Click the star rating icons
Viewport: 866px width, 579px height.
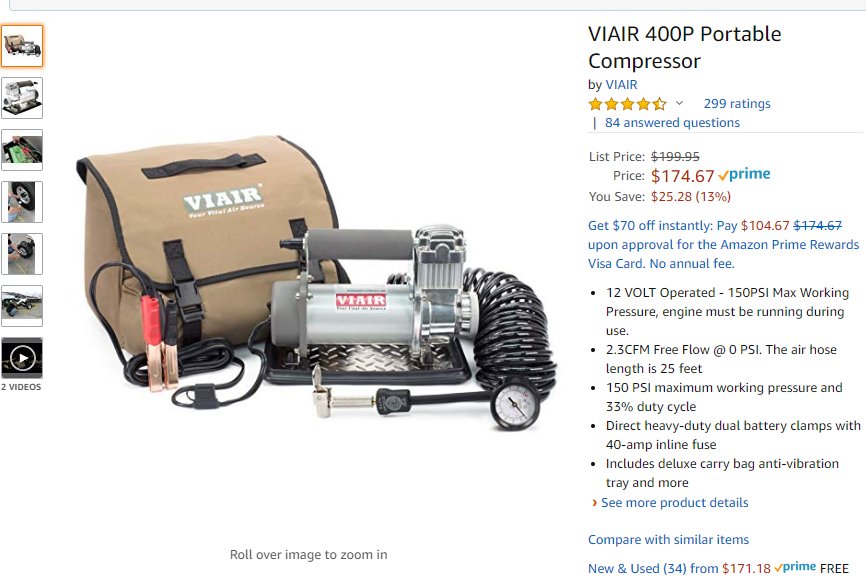627,103
